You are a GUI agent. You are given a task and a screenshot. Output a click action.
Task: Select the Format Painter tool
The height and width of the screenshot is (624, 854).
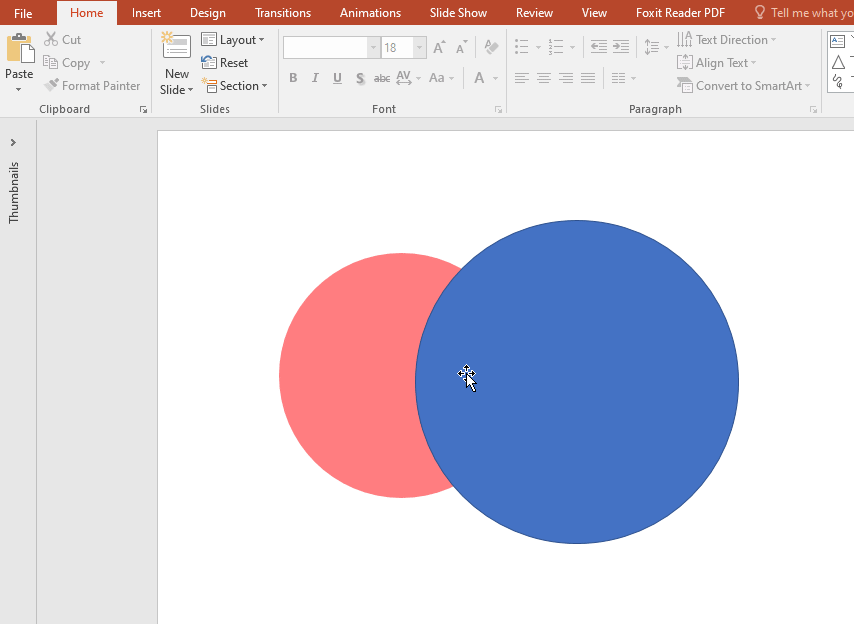click(x=93, y=85)
